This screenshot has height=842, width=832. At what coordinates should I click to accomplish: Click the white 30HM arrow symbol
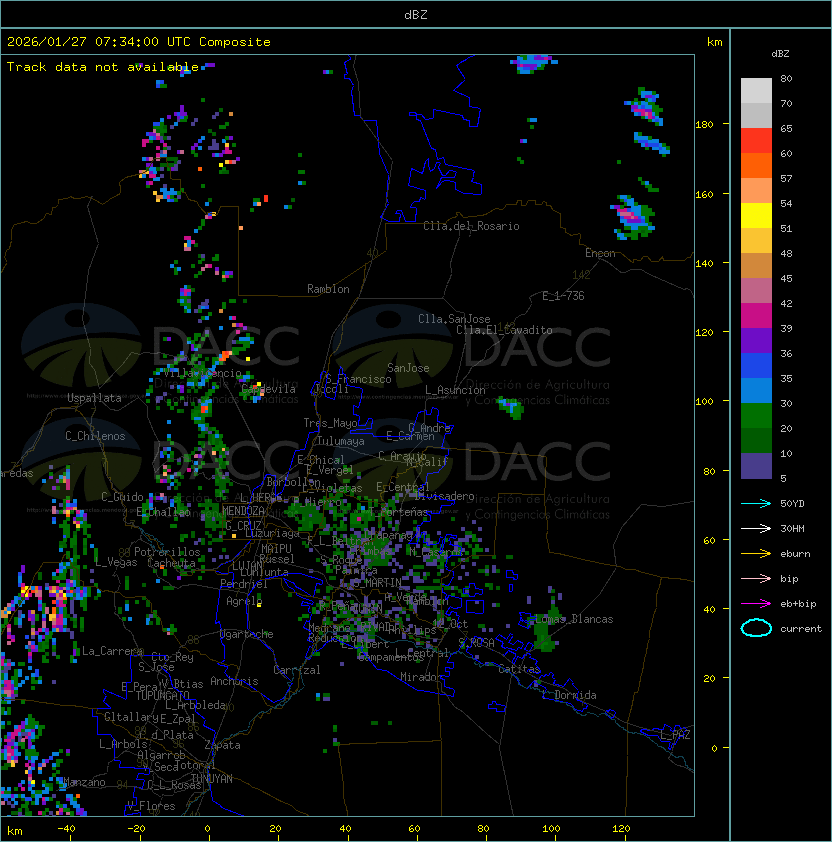[756, 528]
